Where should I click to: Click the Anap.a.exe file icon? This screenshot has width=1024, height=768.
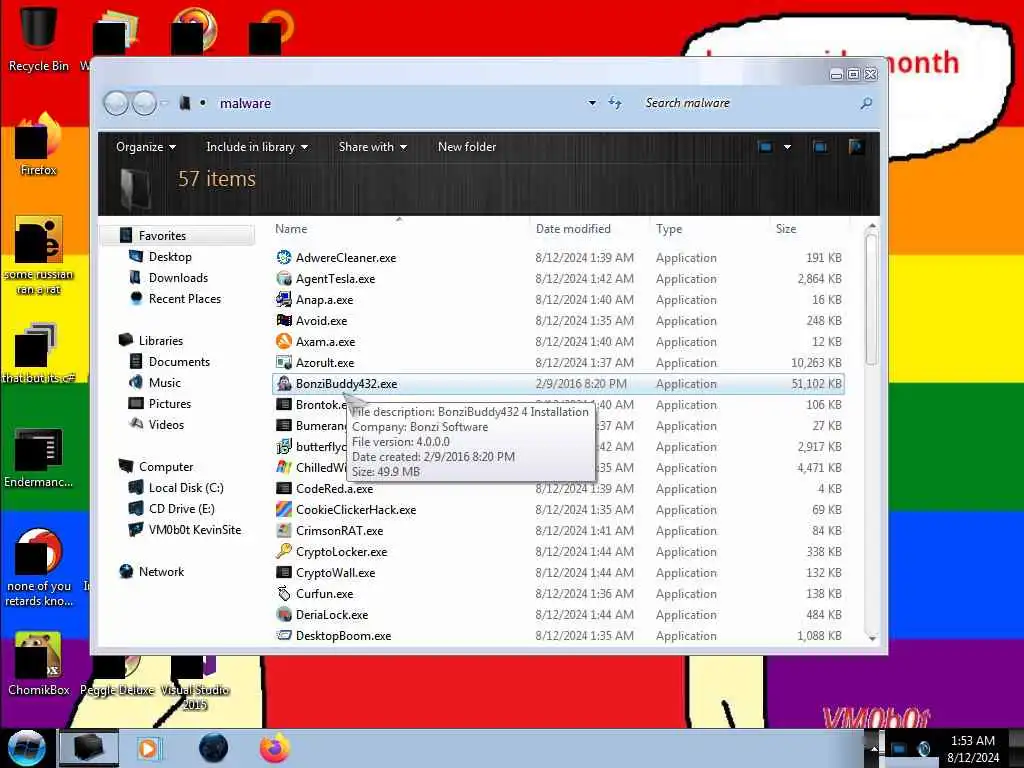(x=283, y=299)
